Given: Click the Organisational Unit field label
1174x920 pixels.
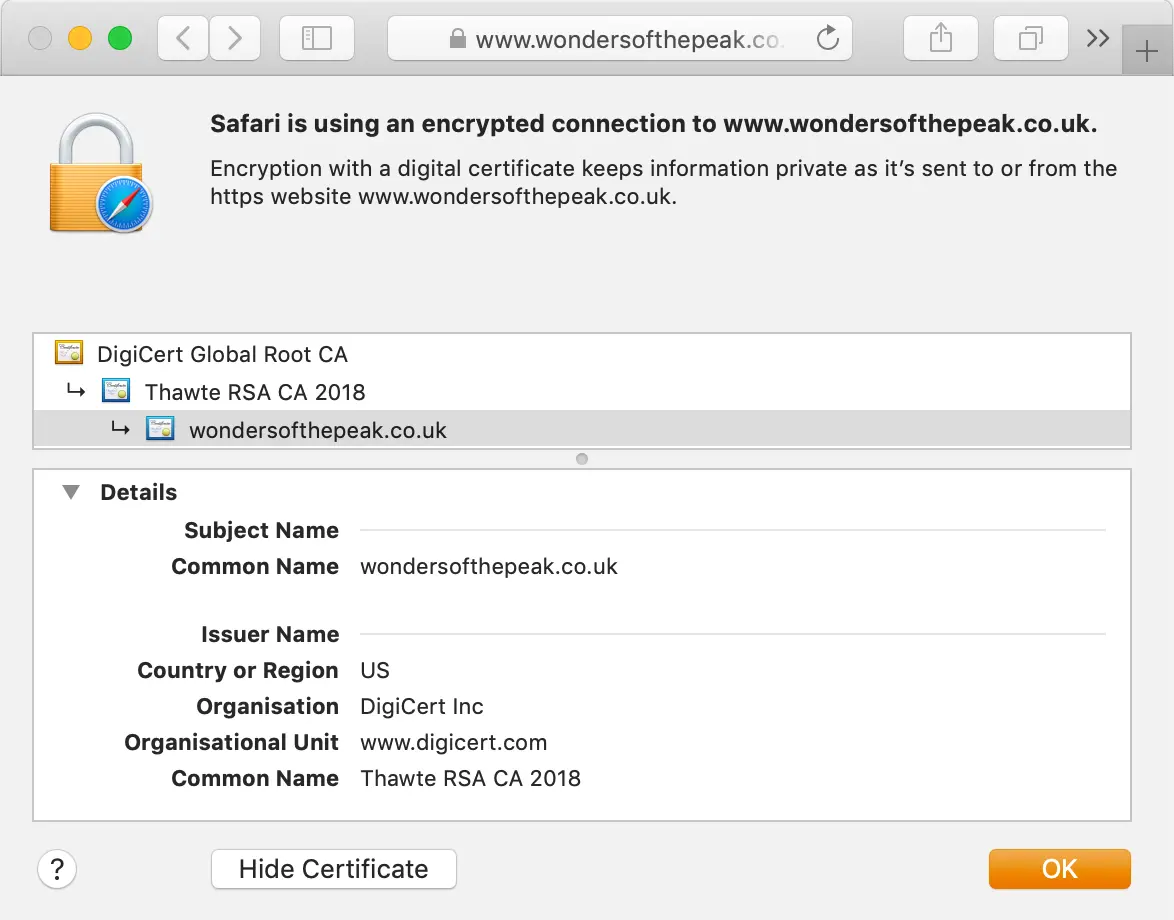Looking at the screenshot, I should click(231, 743).
